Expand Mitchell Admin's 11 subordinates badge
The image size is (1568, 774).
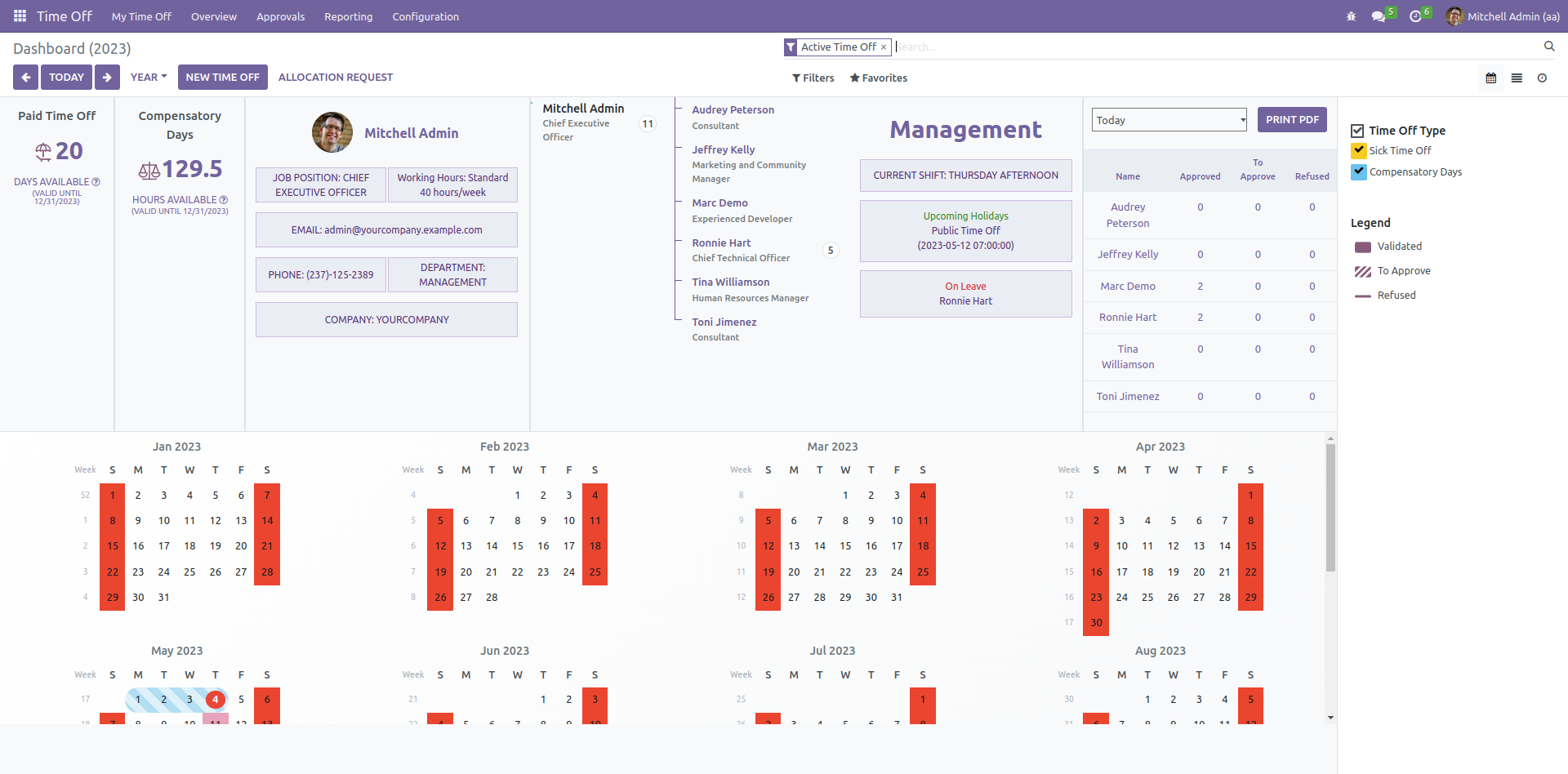tap(648, 124)
